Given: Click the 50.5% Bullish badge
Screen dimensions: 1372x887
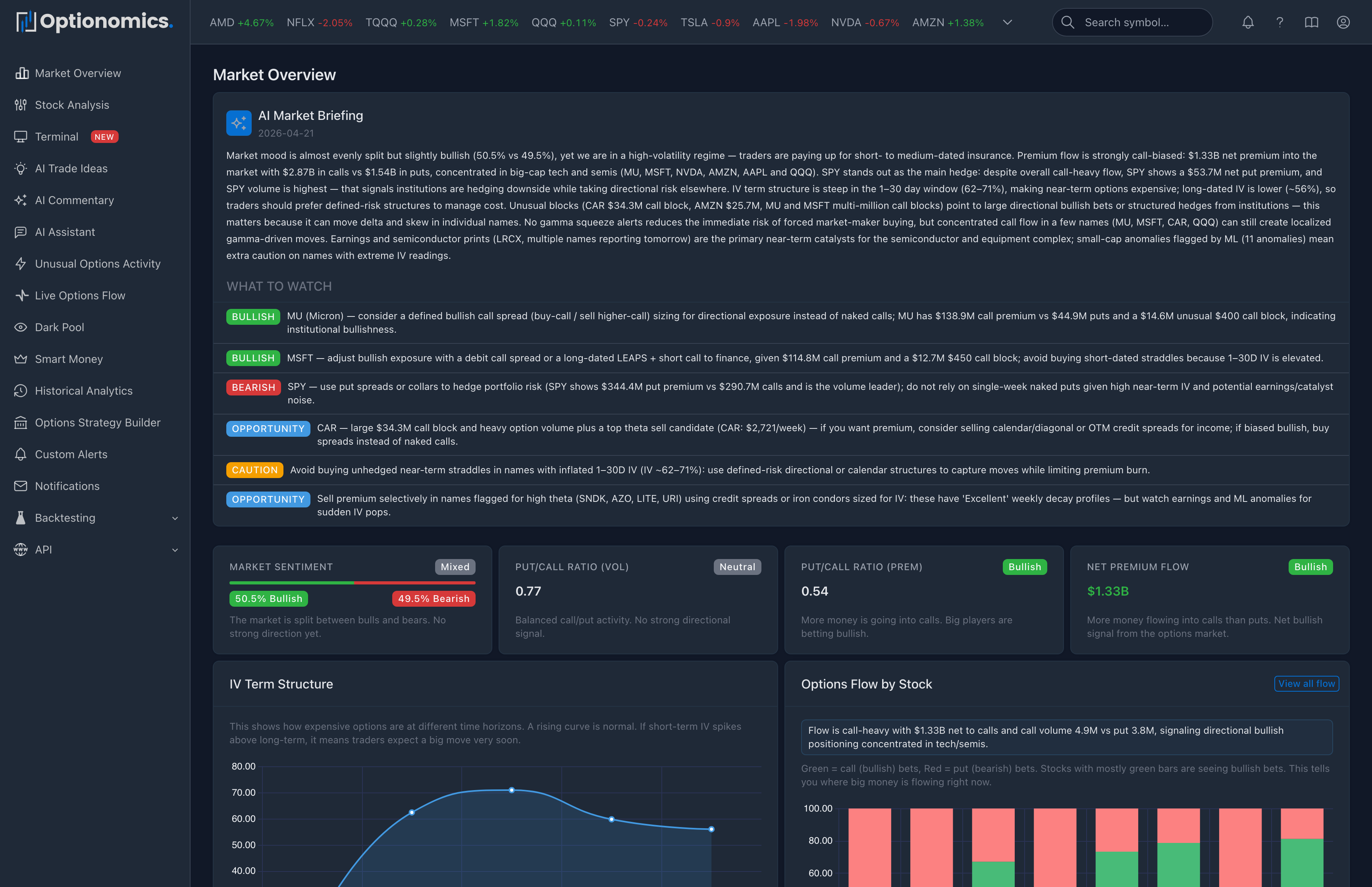Looking at the screenshot, I should click(x=268, y=598).
